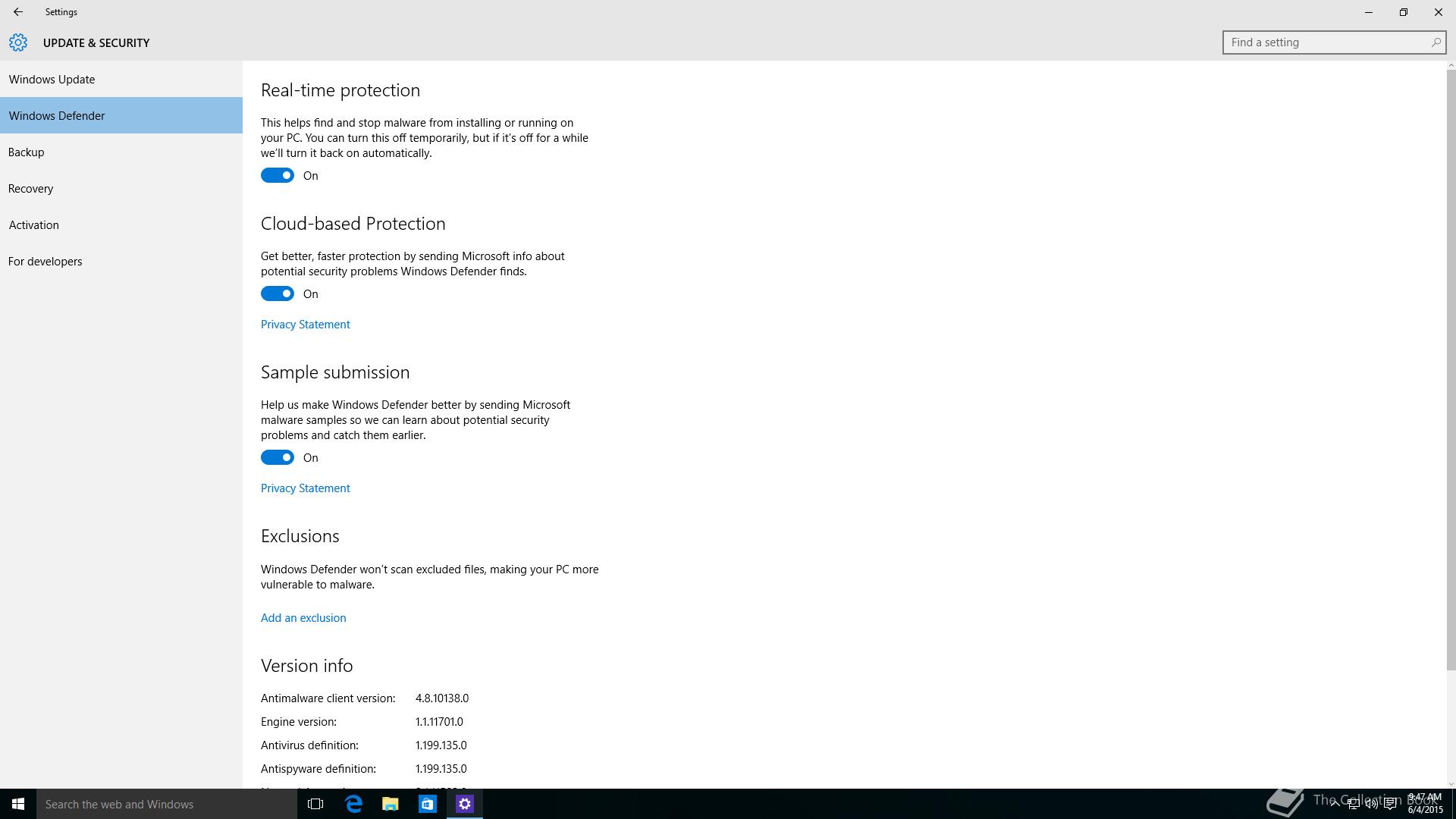Open the network tray icon

click(x=1354, y=804)
